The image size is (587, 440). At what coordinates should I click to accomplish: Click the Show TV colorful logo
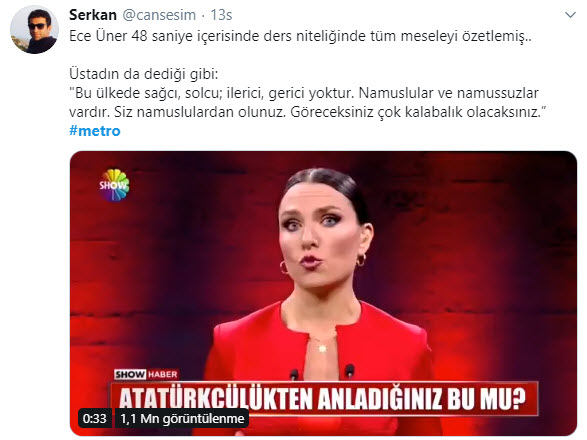pyautogui.click(x=114, y=185)
